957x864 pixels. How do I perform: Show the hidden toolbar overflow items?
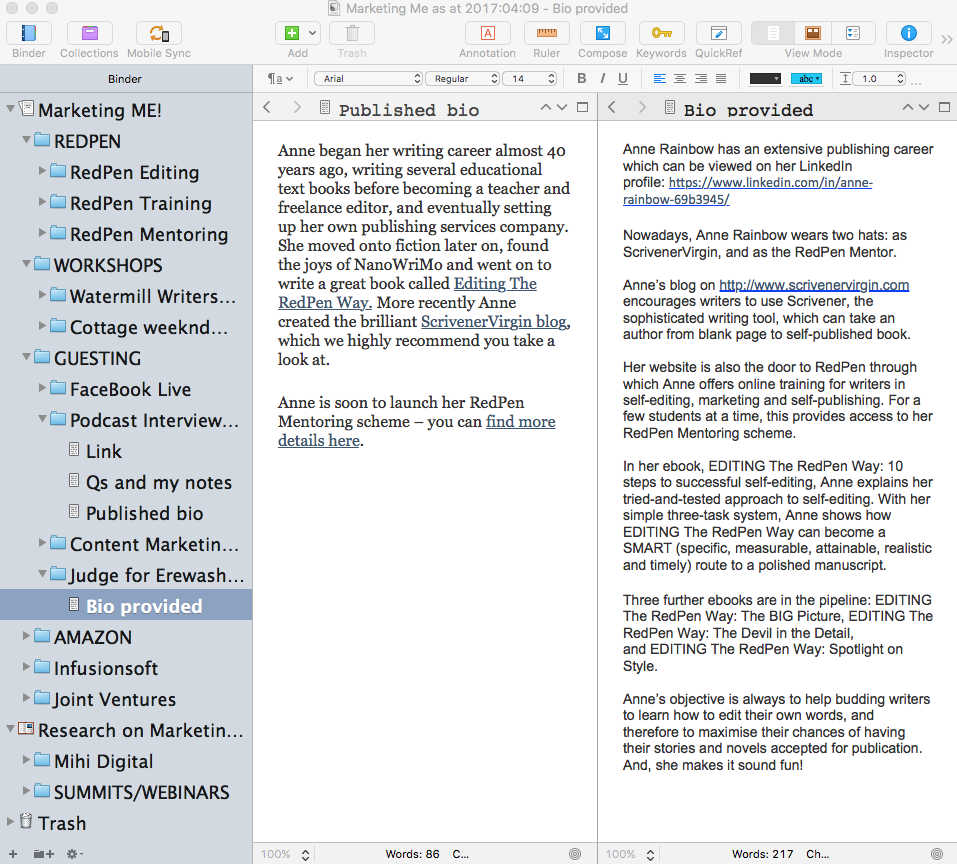coord(947,40)
